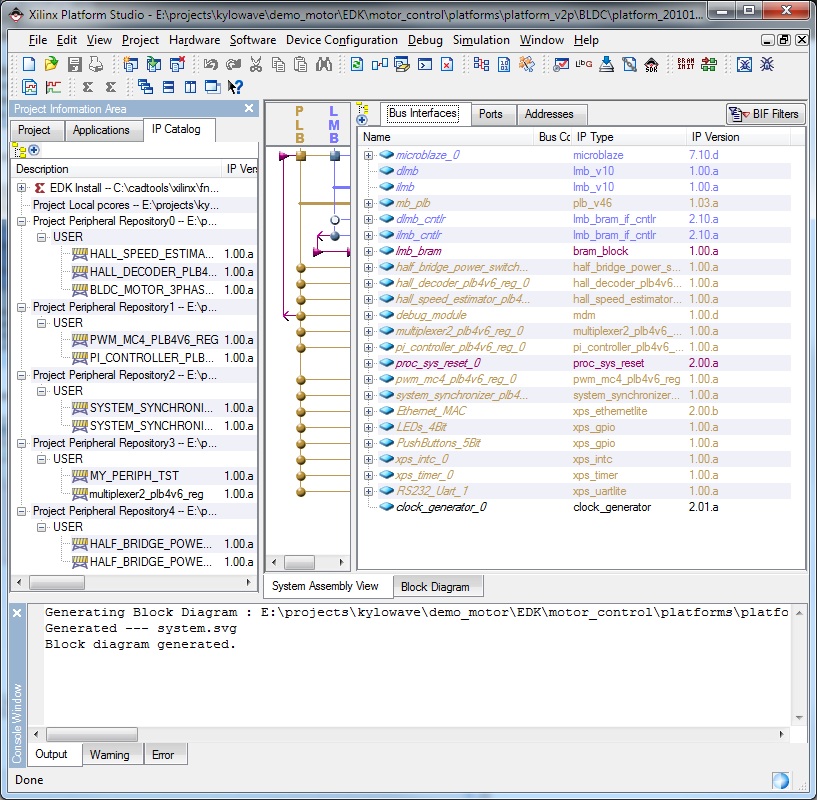820x800 pixels.
Task: Toggle the hollow LMB connection for dlmb_cntlr
Action: pos(334,219)
